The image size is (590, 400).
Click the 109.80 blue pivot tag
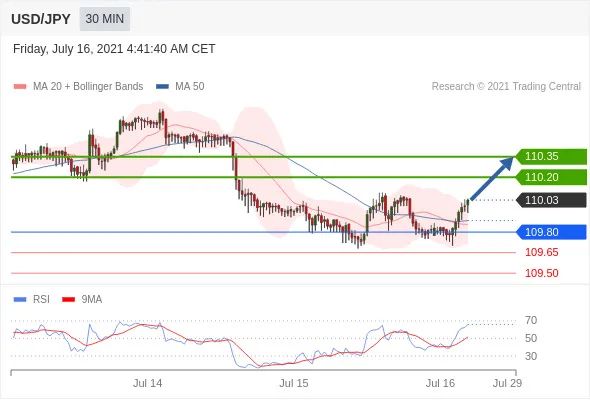click(551, 232)
